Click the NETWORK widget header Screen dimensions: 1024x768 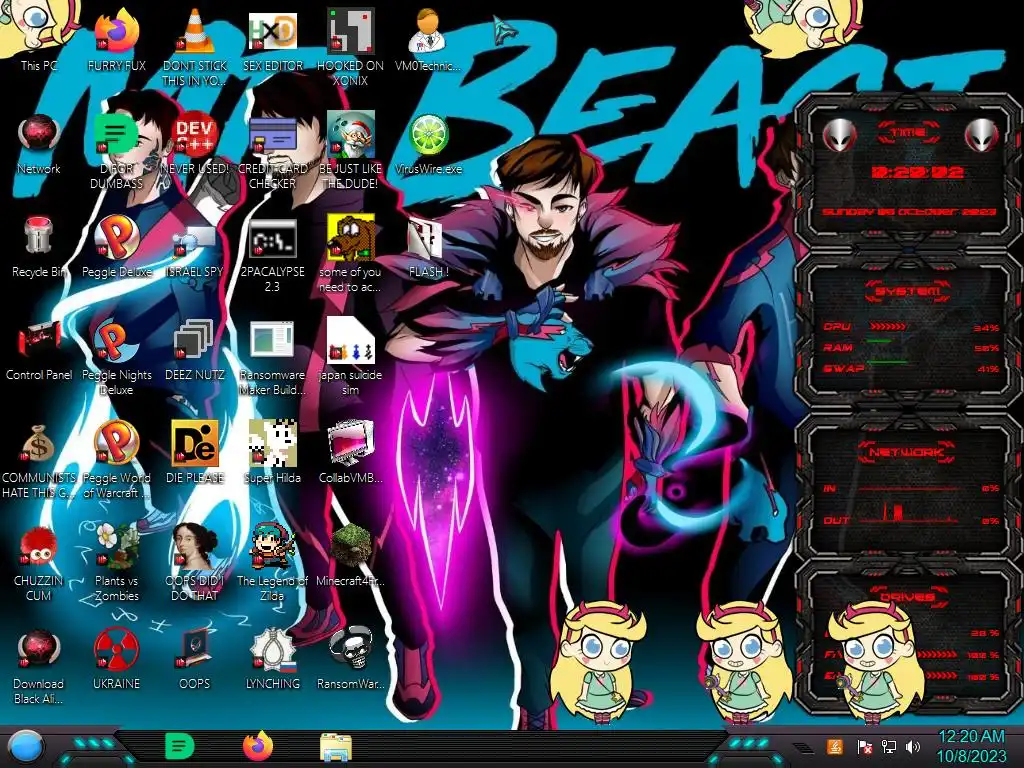pos(908,452)
